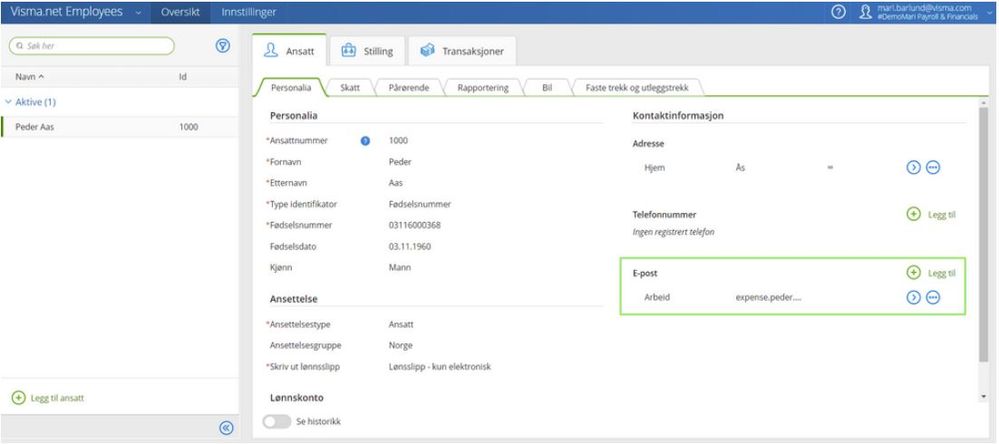Open Hjem address more options icon

[x=933, y=168]
